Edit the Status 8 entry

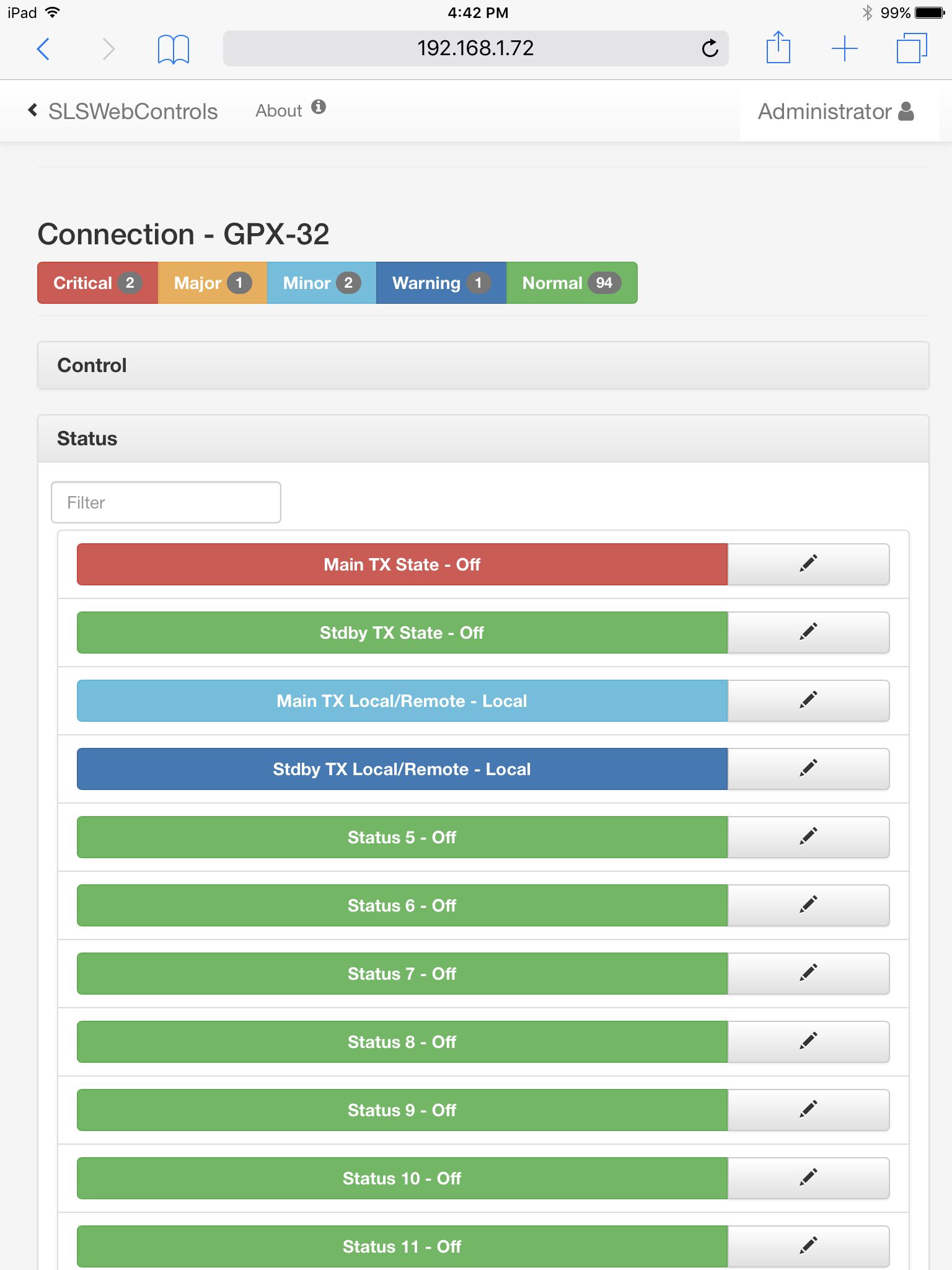point(808,1042)
